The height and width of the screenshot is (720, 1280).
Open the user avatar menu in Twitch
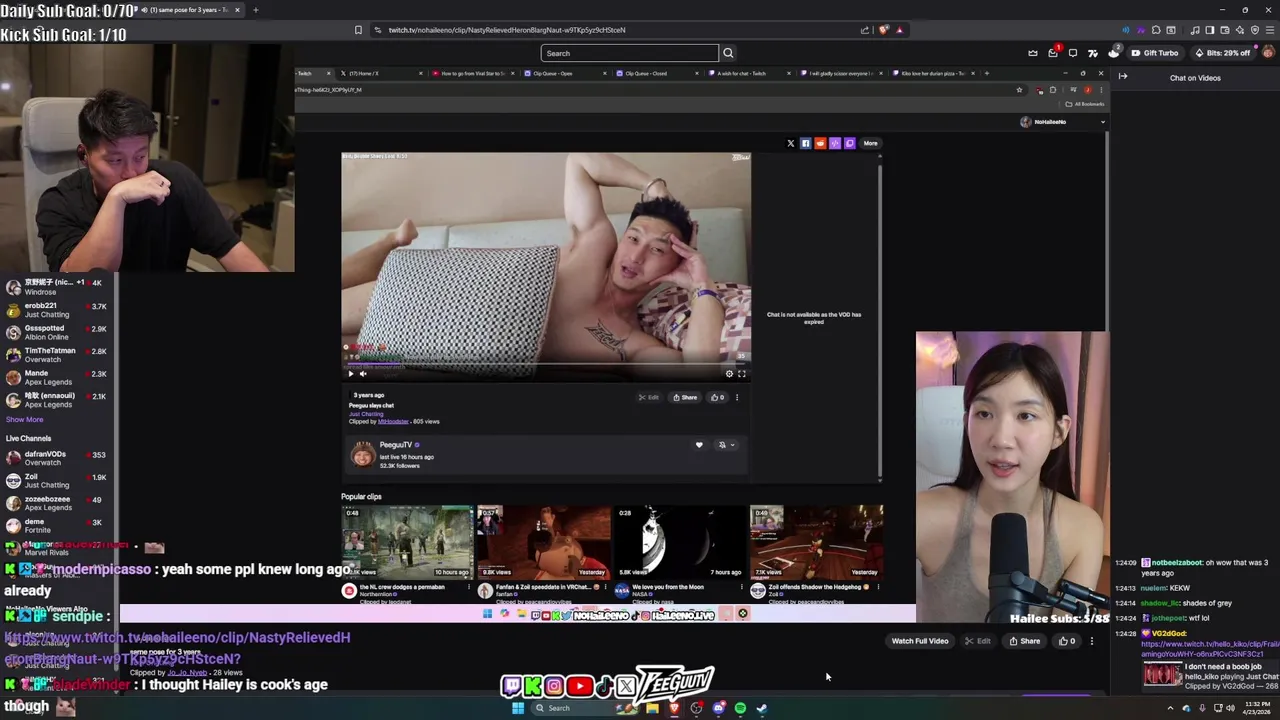(1268, 53)
